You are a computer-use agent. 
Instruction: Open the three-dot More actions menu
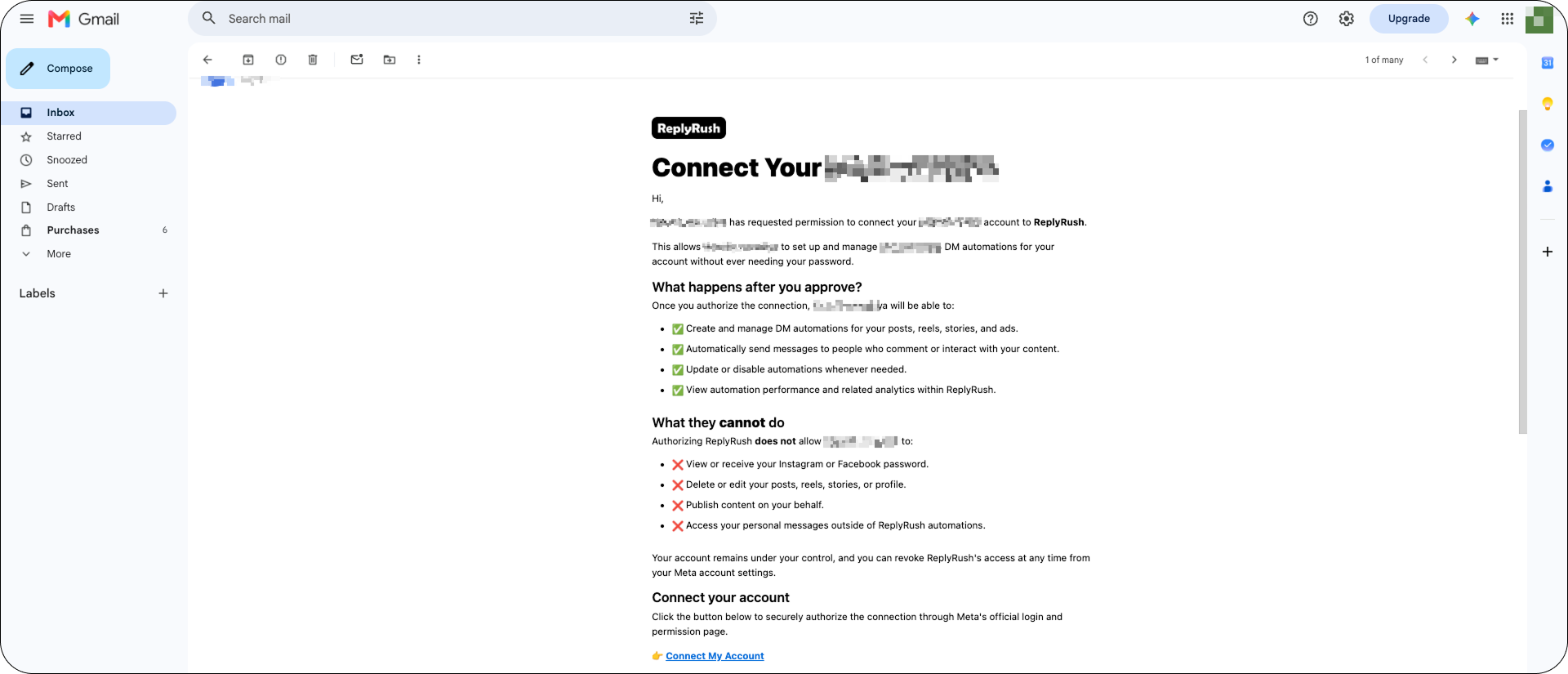coord(419,60)
